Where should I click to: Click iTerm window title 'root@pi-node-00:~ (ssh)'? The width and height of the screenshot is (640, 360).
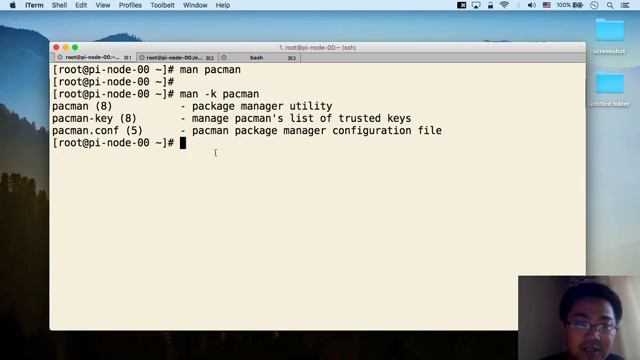318,48
